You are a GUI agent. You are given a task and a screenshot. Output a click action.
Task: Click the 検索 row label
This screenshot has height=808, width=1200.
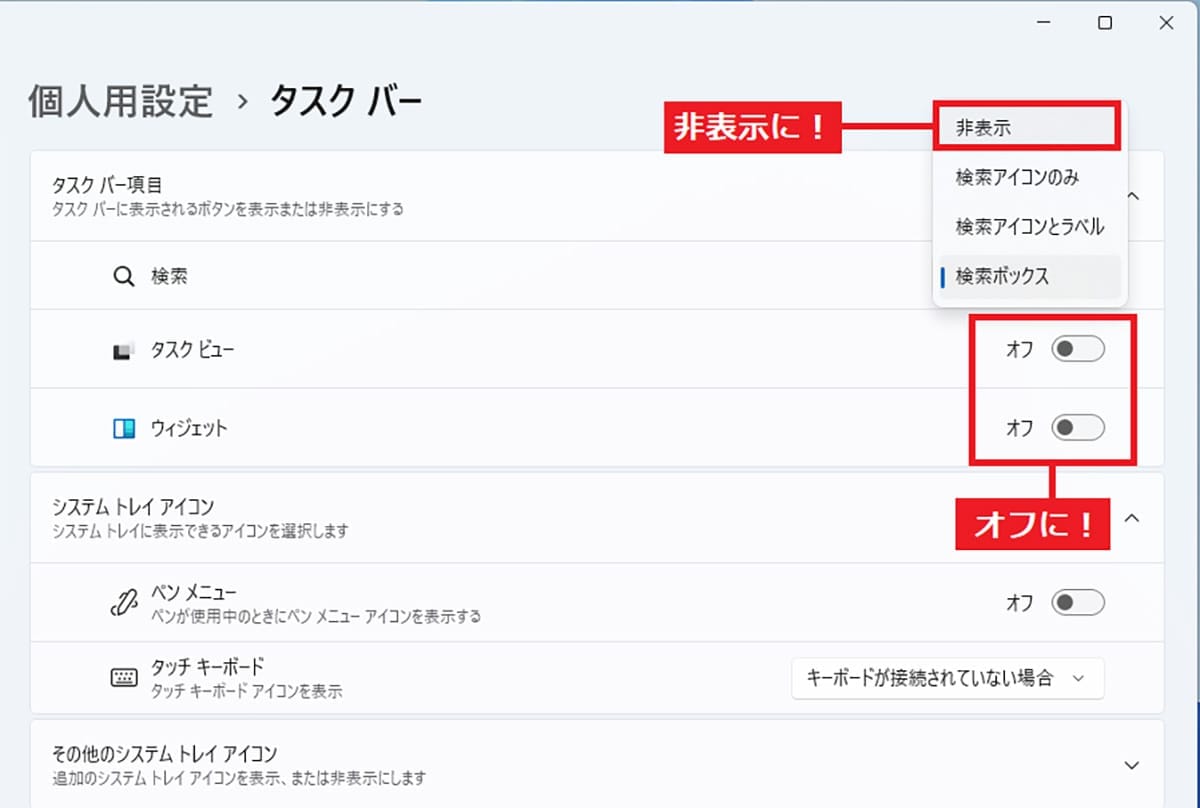169,277
